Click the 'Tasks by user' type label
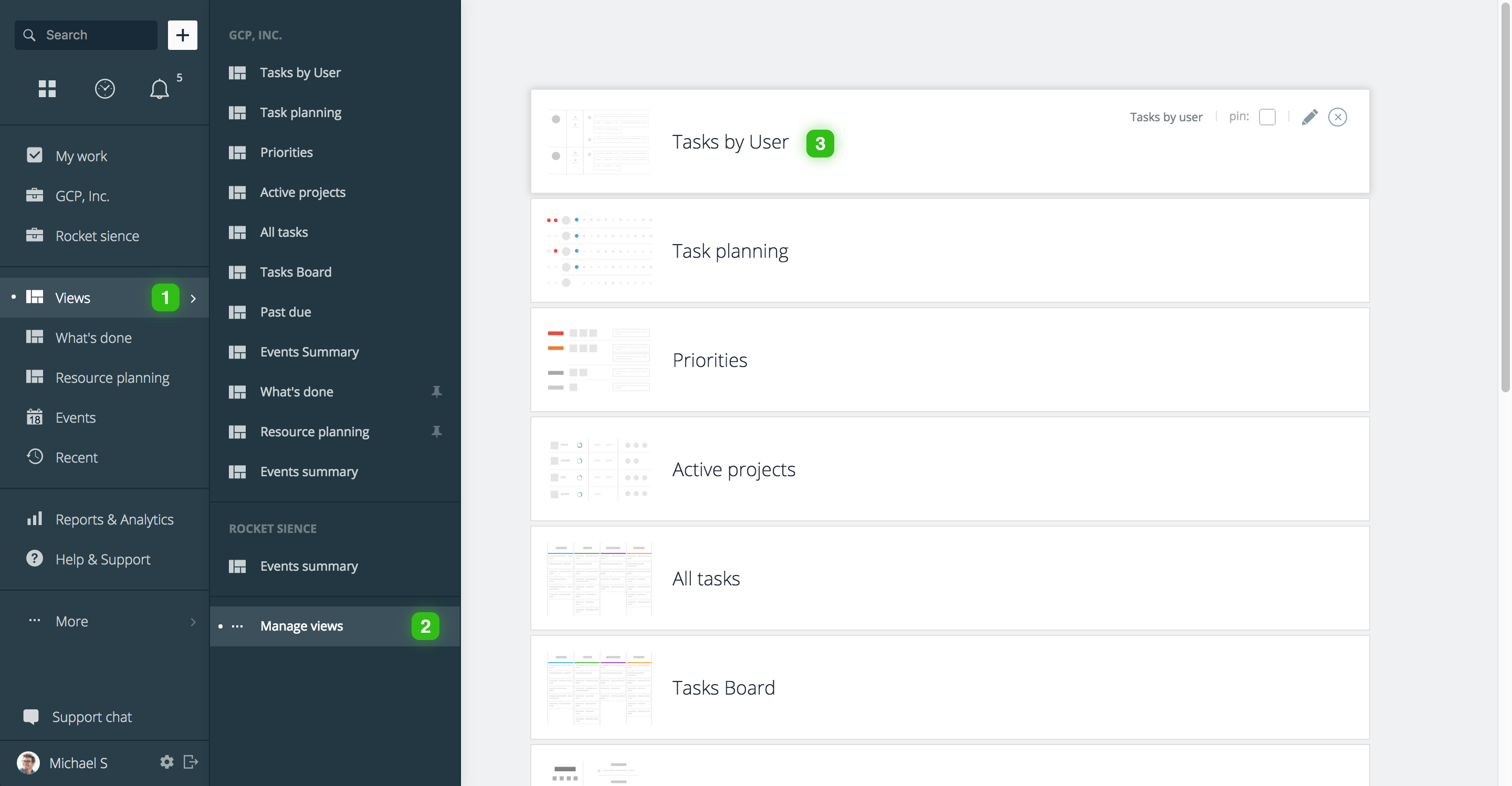The image size is (1512, 786). point(1165,117)
